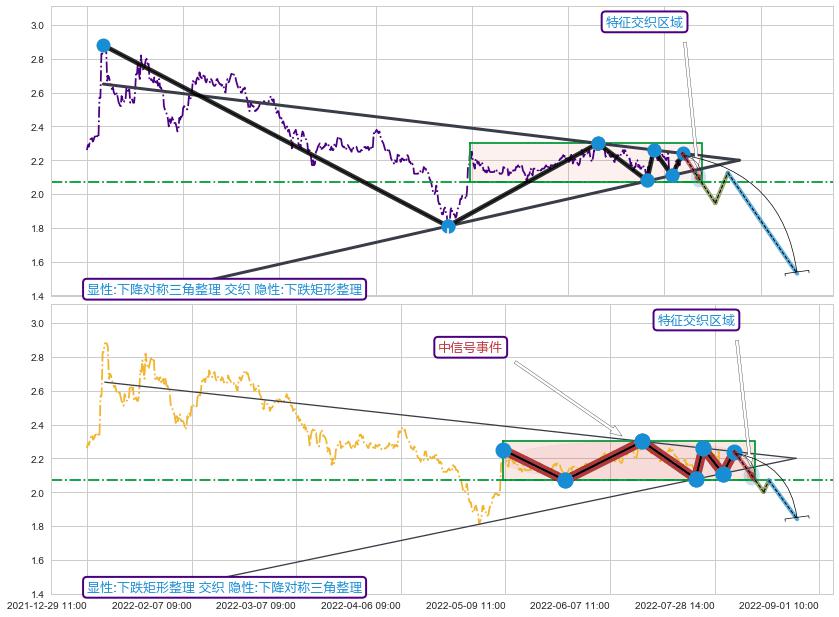Click the lower chart's forecast endpoint near 1.85
This screenshot has height=617, width=839.
[797, 518]
